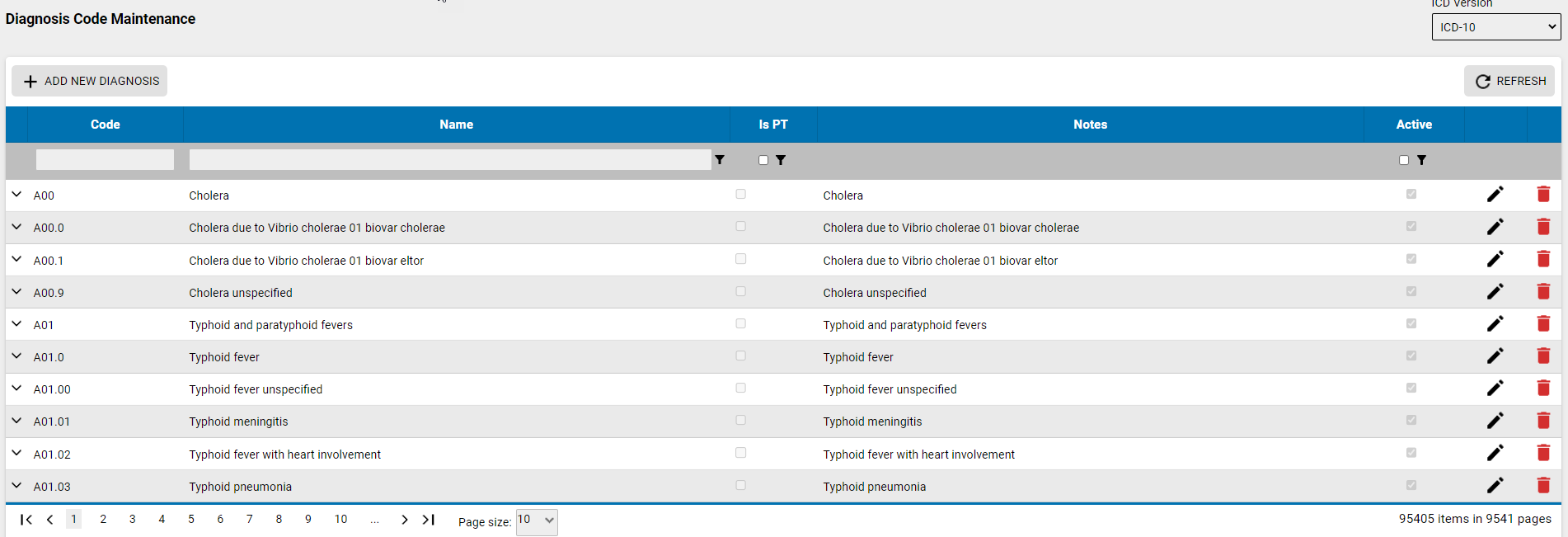Click the Active column filter funnel
The height and width of the screenshot is (537, 1568).
pyautogui.click(x=1421, y=160)
